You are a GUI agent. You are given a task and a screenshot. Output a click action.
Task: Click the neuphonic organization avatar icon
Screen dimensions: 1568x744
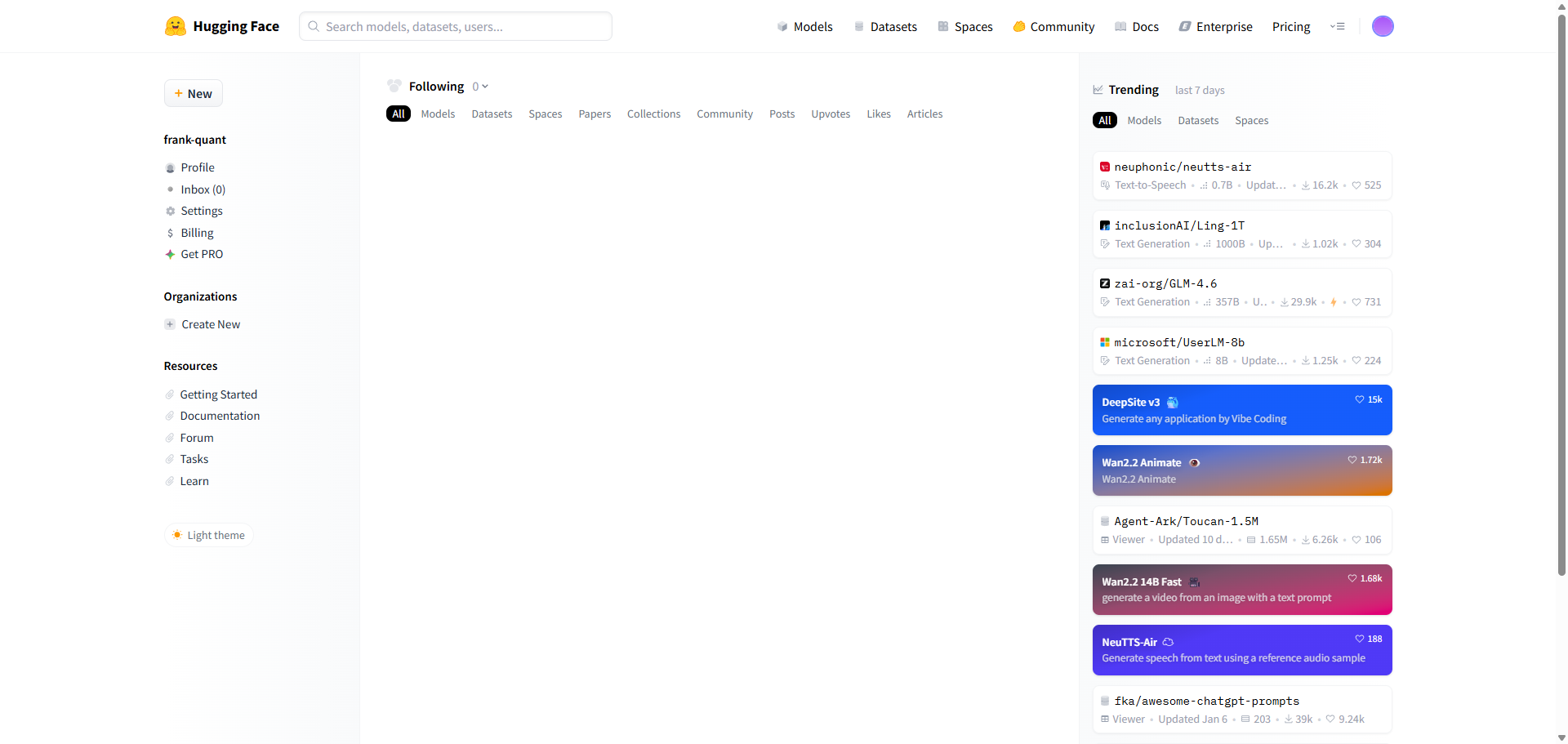(1104, 167)
